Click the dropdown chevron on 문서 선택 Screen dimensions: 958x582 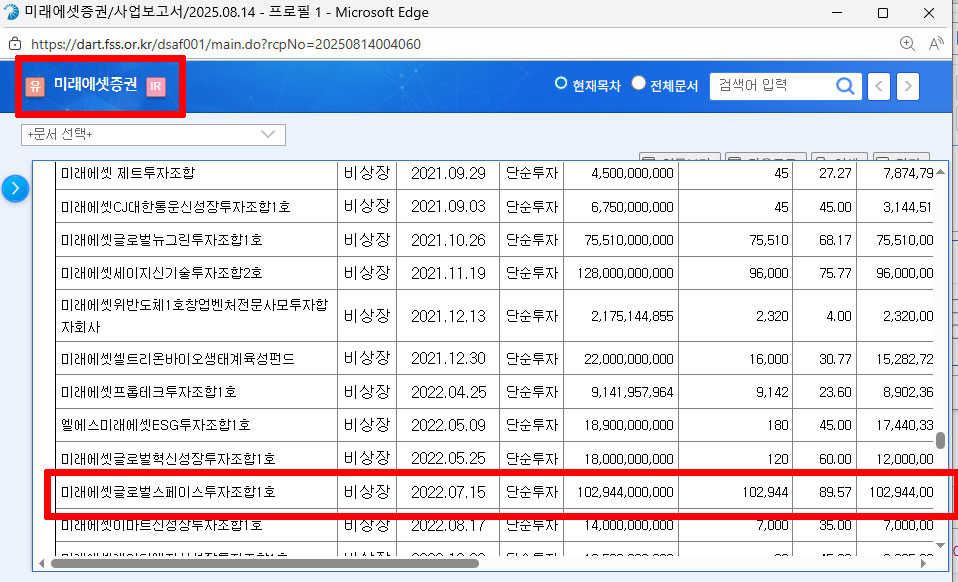point(267,134)
